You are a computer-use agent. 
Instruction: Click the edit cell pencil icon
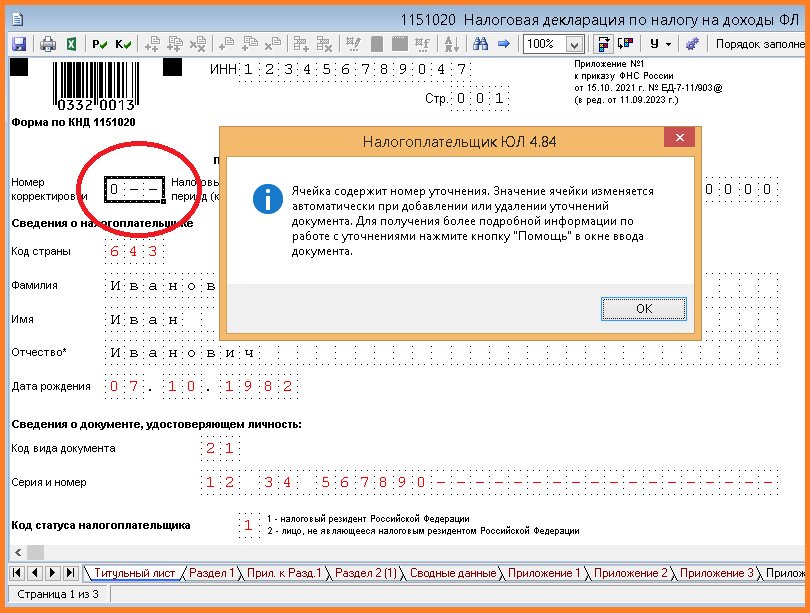[353, 44]
